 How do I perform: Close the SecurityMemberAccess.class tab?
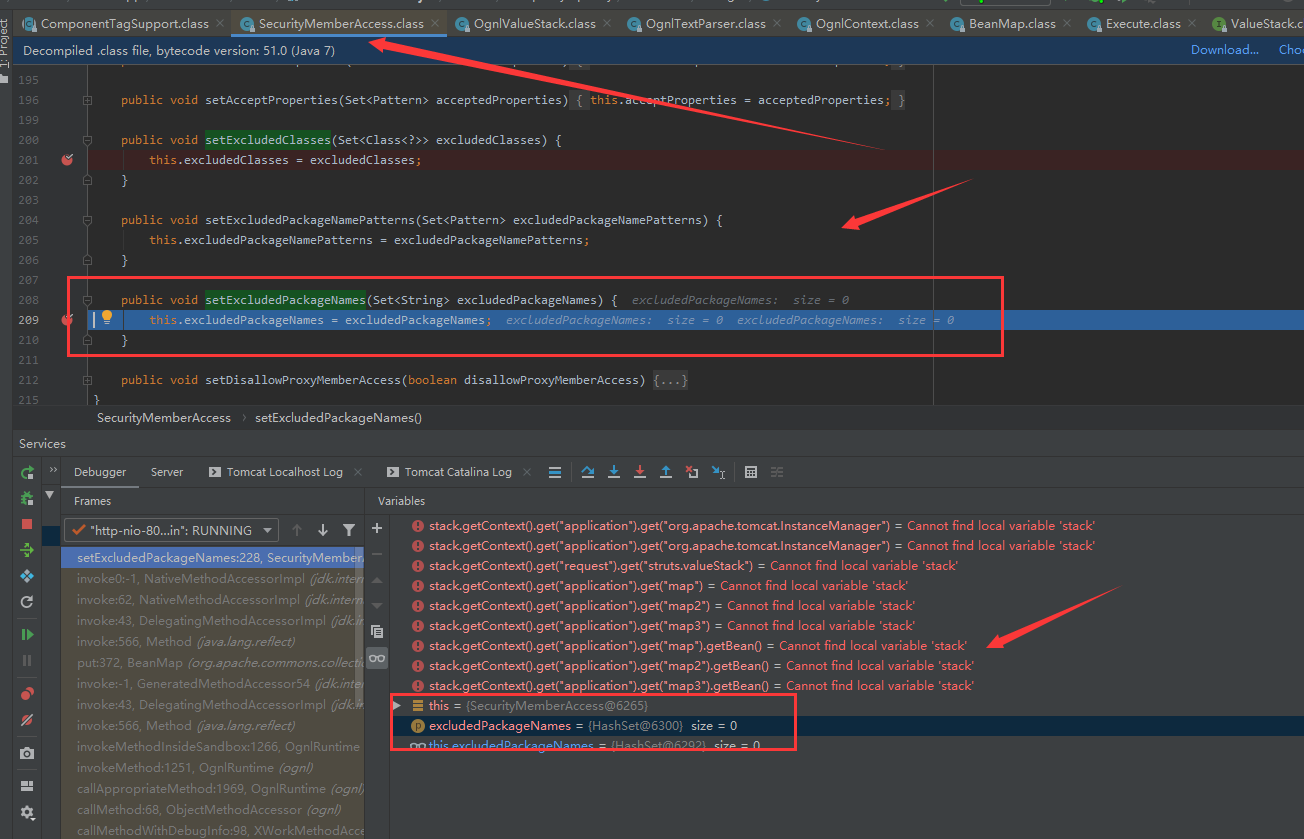tap(435, 23)
